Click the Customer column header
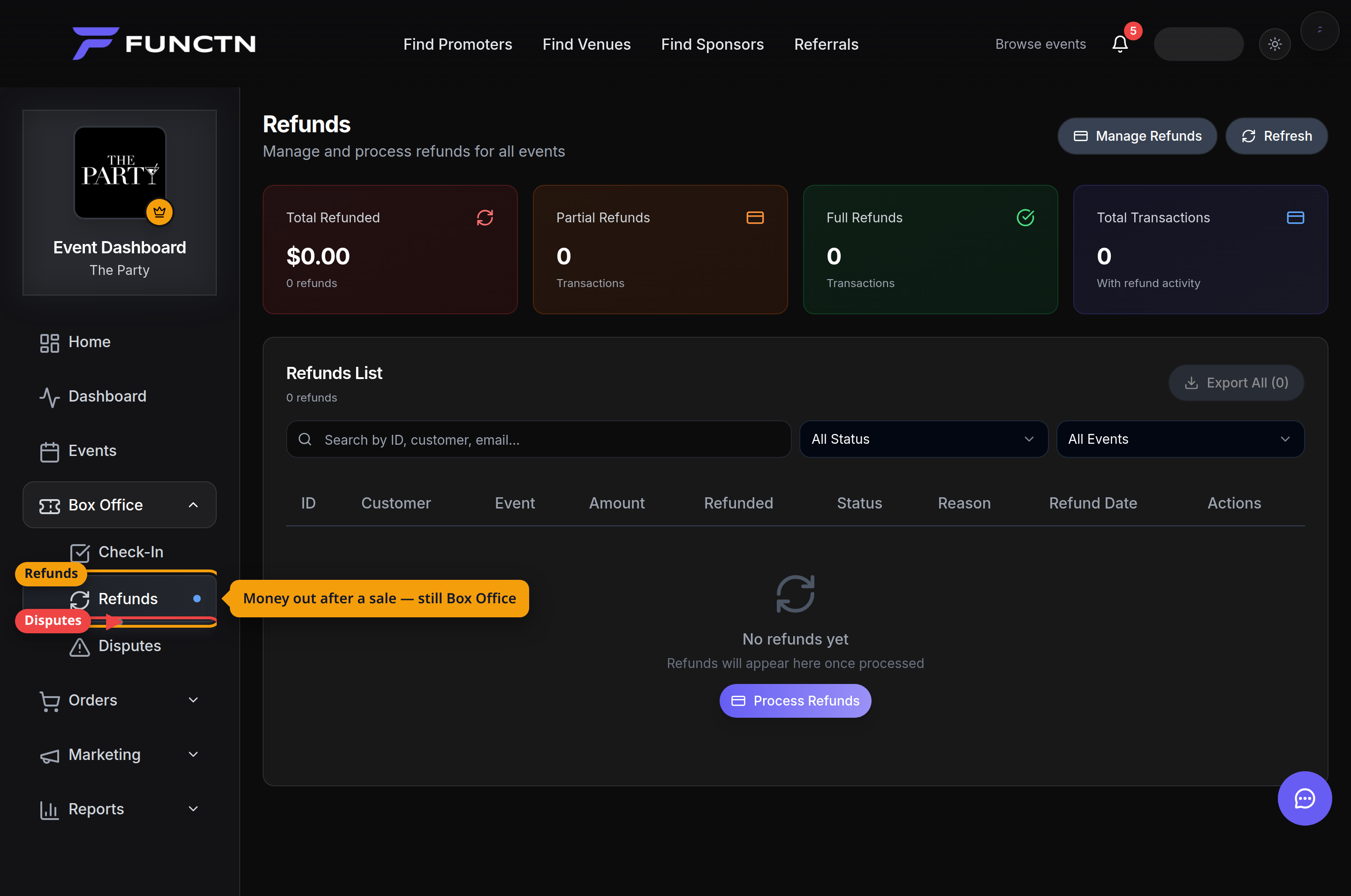Screen dimensions: 1351x896 tap(396, 503)
